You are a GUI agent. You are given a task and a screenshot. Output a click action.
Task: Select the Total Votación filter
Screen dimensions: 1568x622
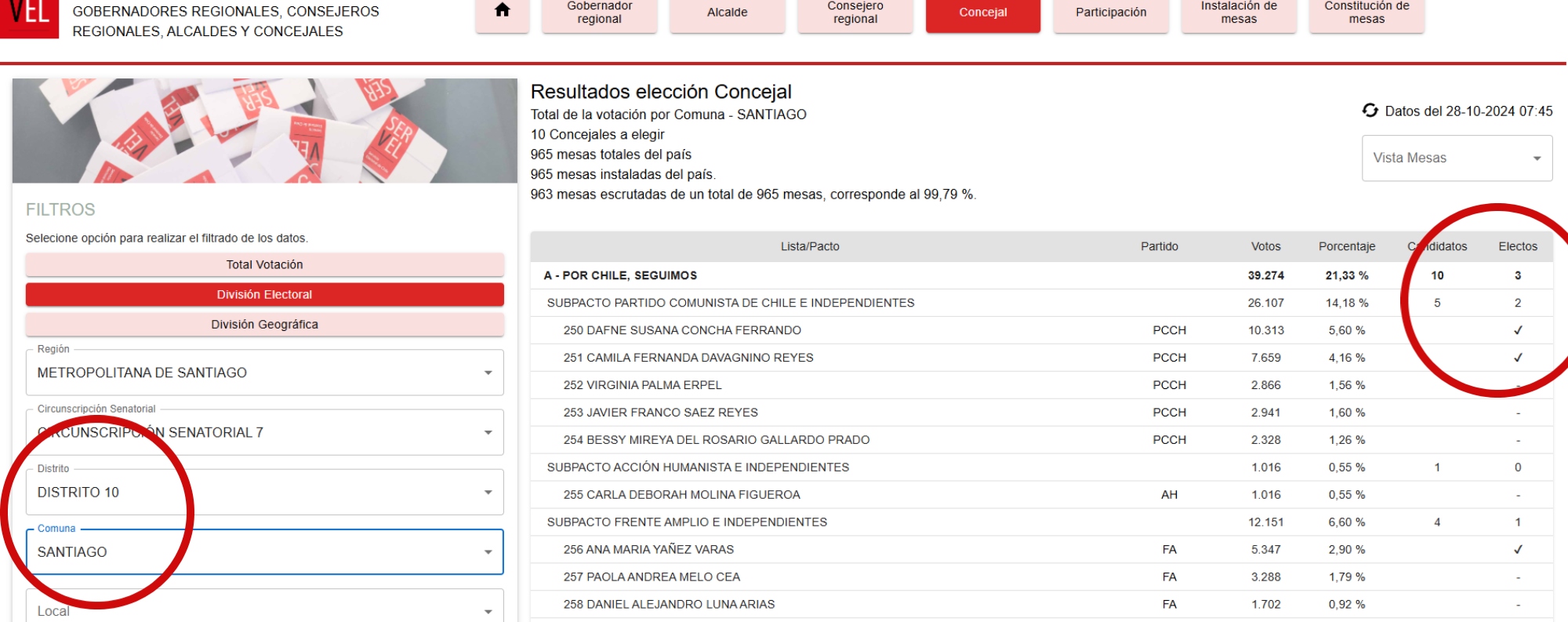pos(264,265)
